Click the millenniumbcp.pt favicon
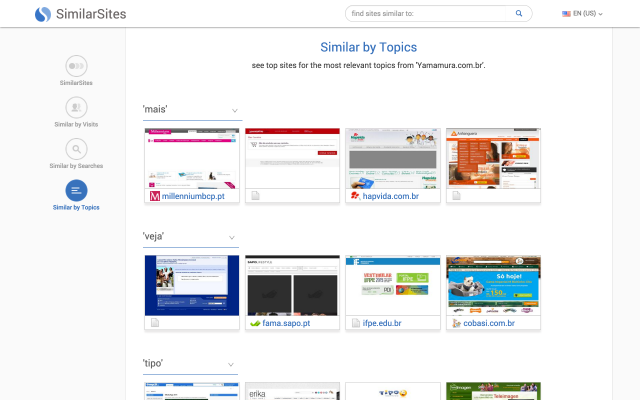This screenshot has width=640, height=400. pos(155,196)
